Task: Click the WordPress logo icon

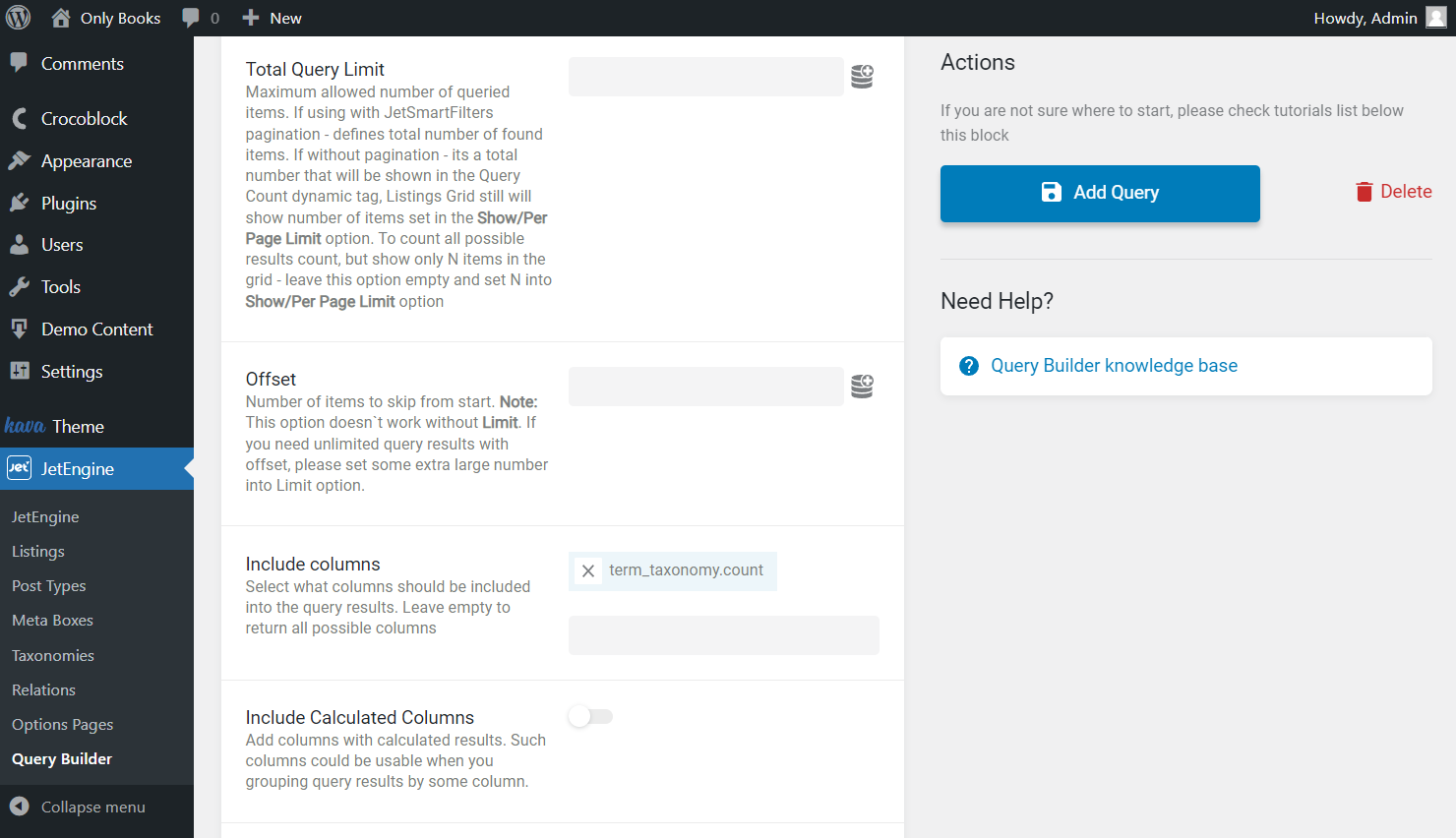Action: [x=18, y=18]
